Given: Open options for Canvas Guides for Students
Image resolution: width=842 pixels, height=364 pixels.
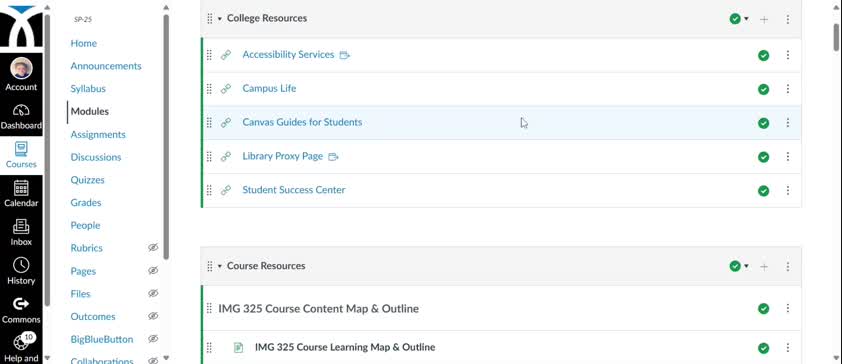Looking at the screenshot, I should 788,123.
